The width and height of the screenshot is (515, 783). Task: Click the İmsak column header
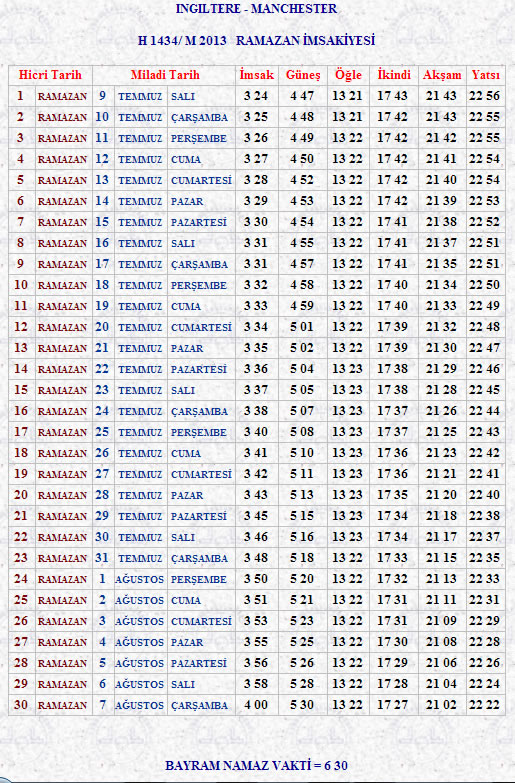coord(257,75)
